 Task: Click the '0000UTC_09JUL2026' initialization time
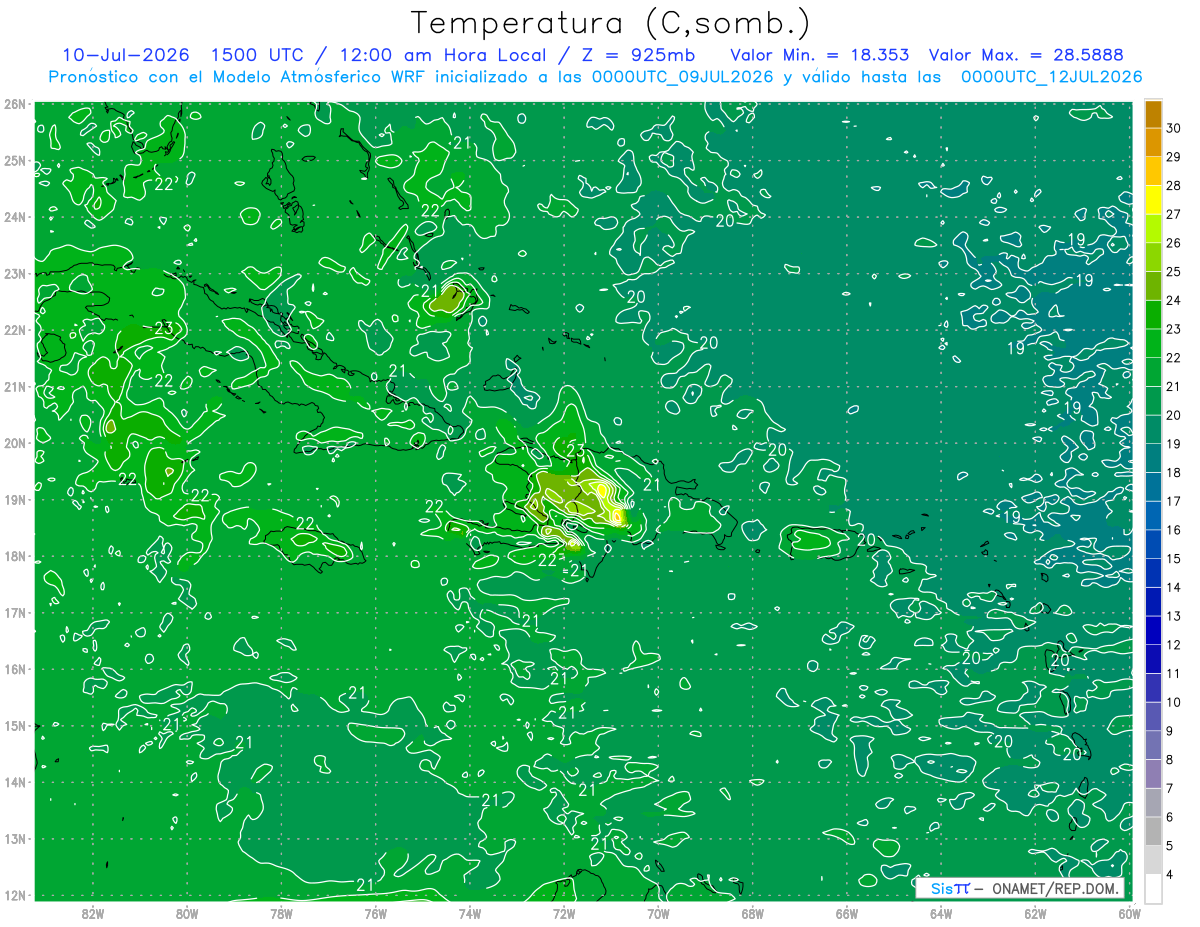tap(682, 77)
